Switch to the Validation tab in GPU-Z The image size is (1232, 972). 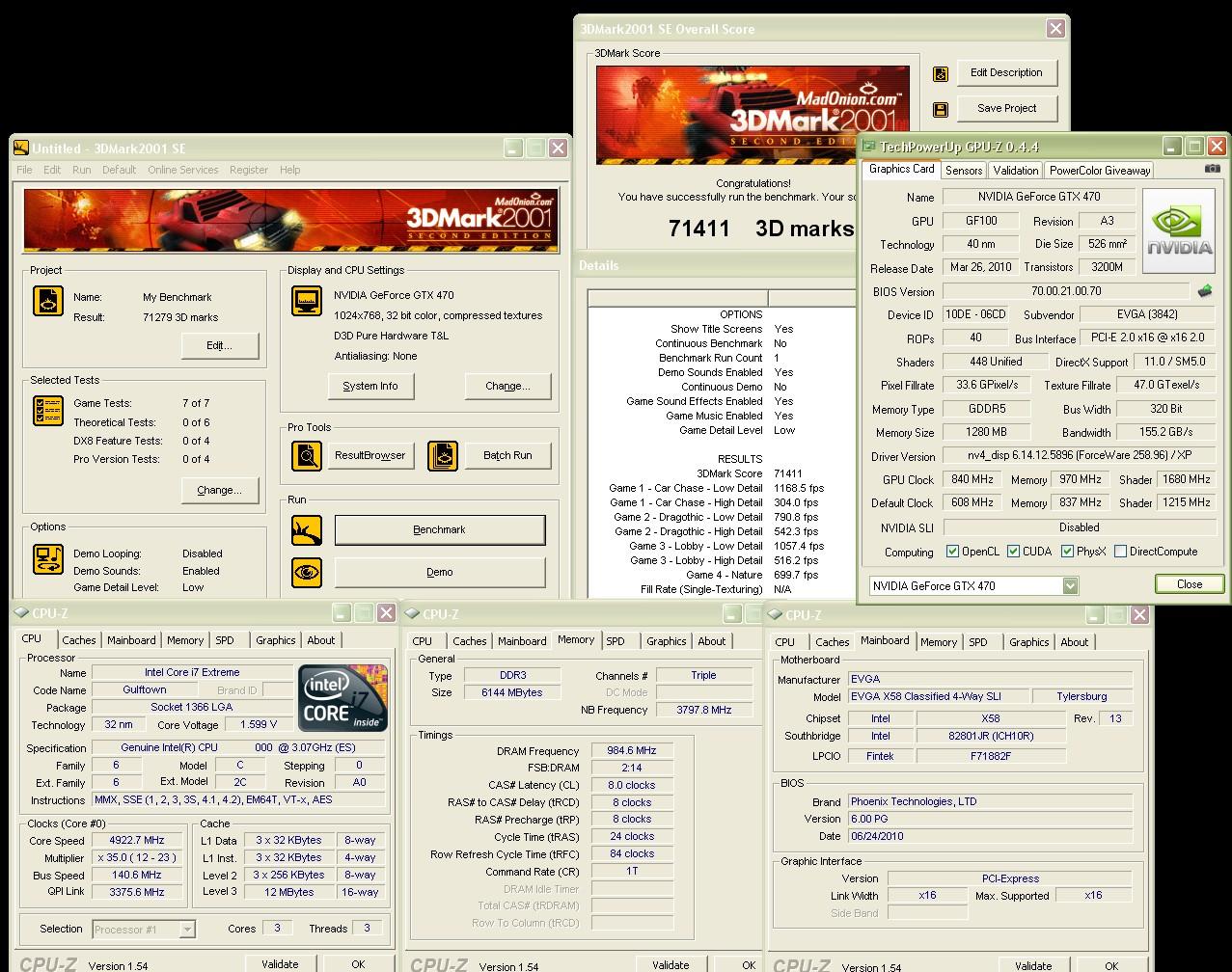point(1016,171)
